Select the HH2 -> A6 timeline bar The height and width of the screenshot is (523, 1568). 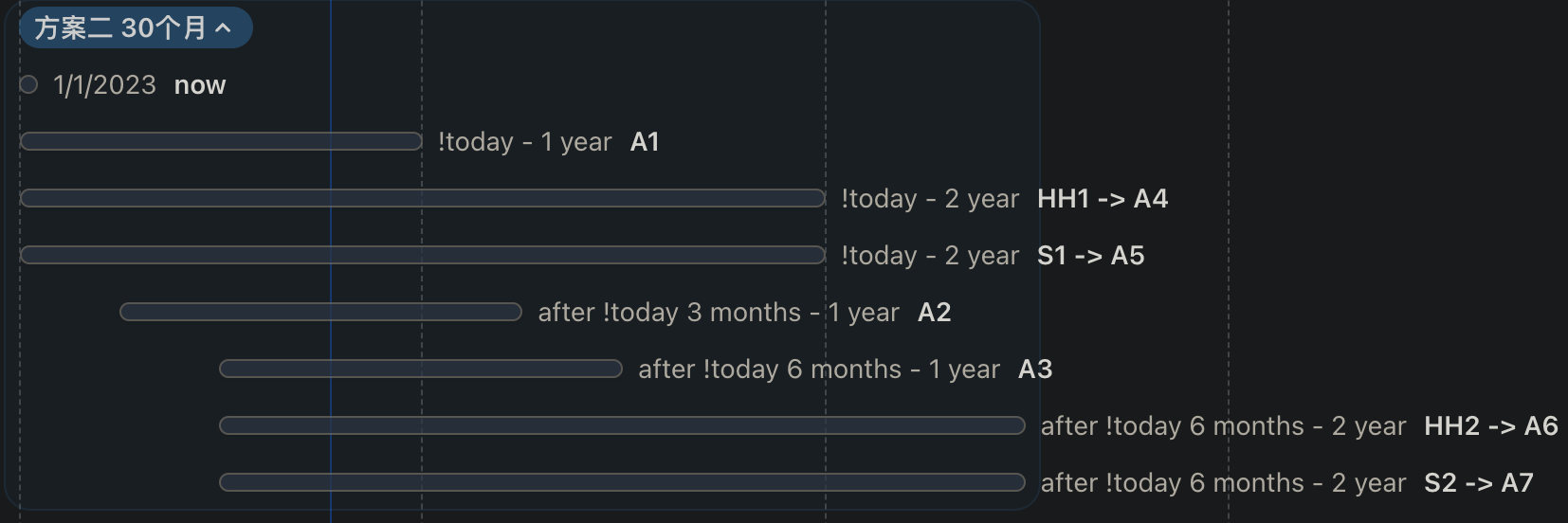click(x=622, y=426)
